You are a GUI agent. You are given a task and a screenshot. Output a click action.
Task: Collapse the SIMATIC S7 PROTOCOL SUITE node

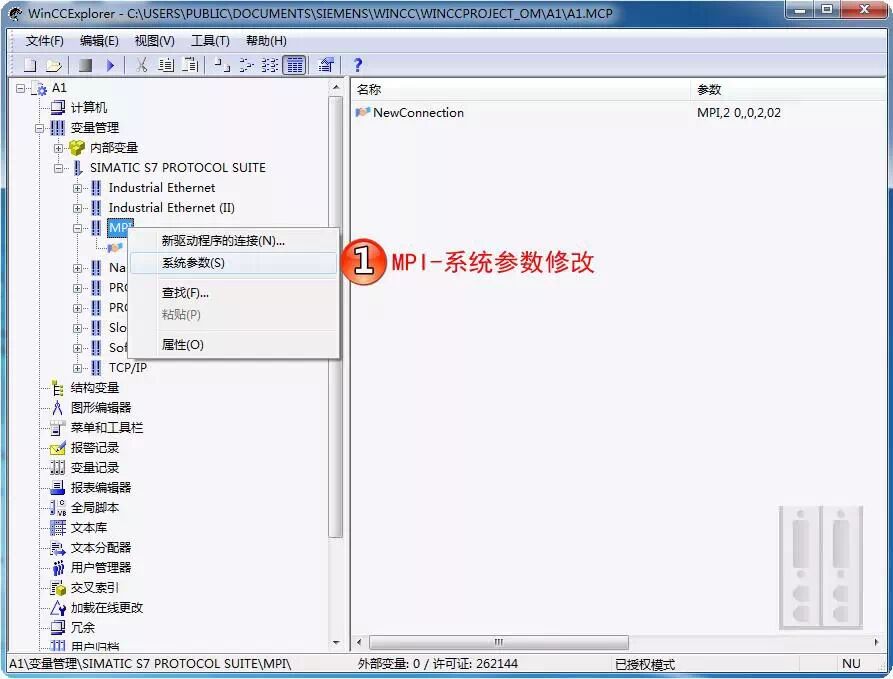point(58,168)
